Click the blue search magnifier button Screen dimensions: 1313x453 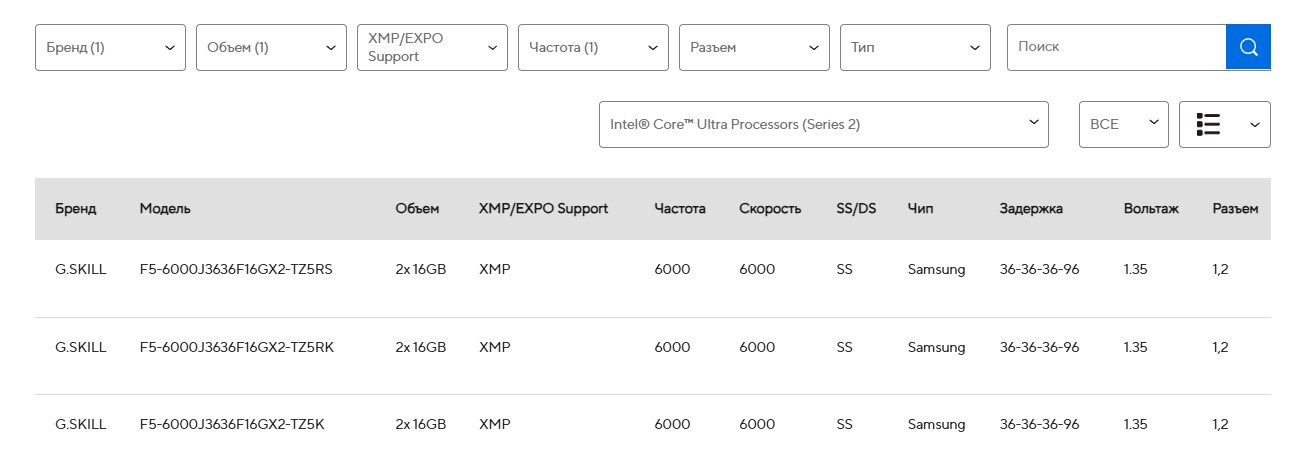(x=1248, y=47)
